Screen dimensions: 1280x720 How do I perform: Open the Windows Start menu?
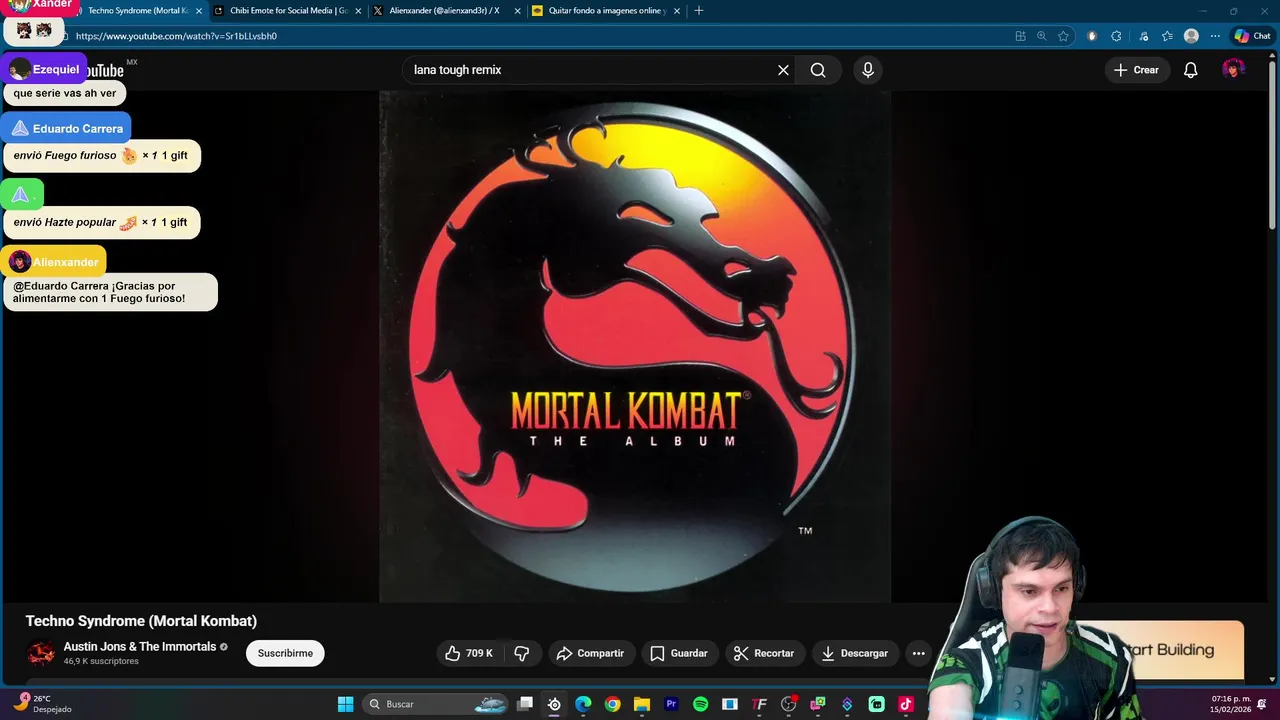click(x=345, y=704)
